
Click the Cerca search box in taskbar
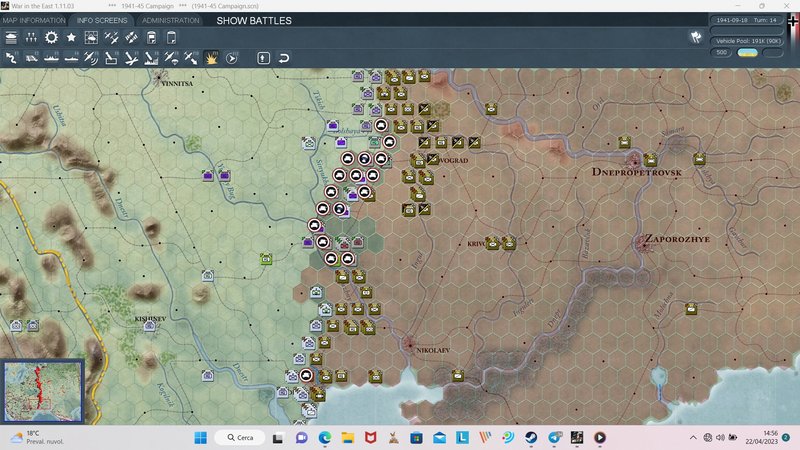240,438
